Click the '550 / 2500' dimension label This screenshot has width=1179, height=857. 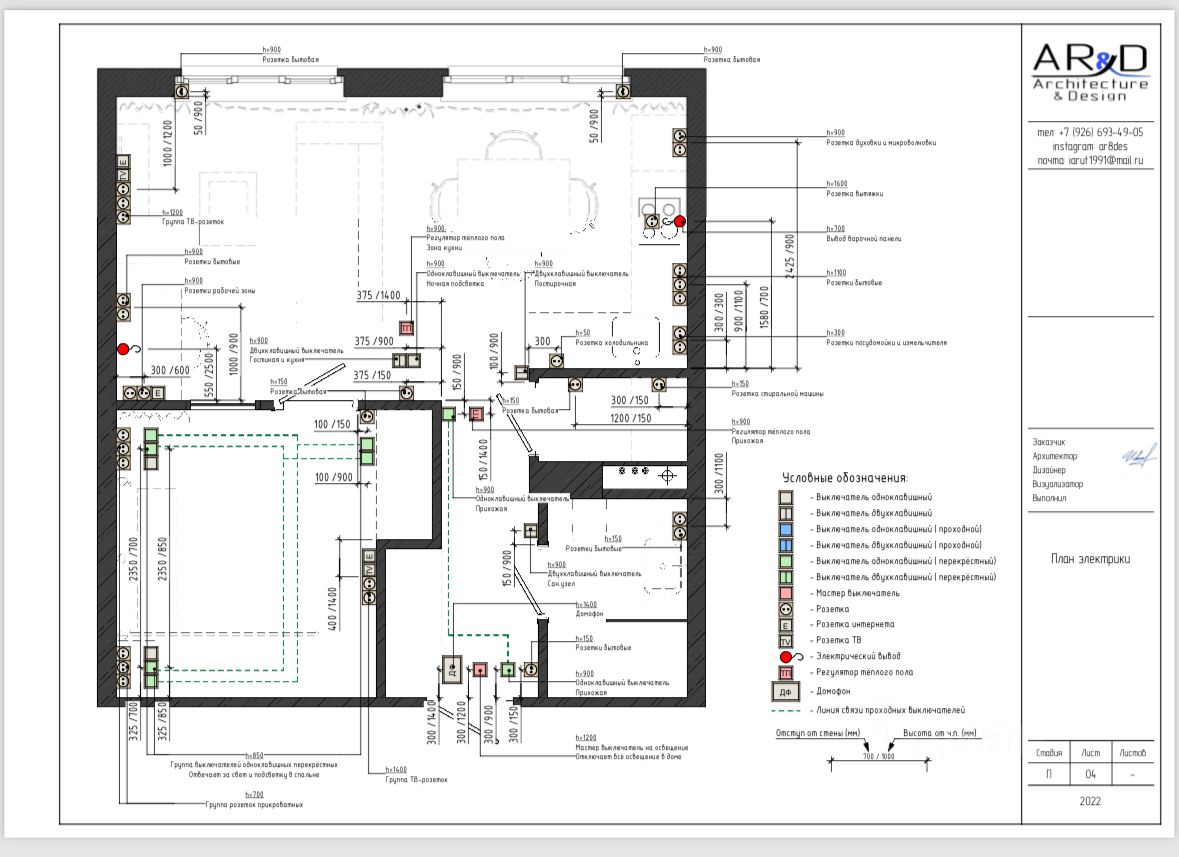(209, 374)
